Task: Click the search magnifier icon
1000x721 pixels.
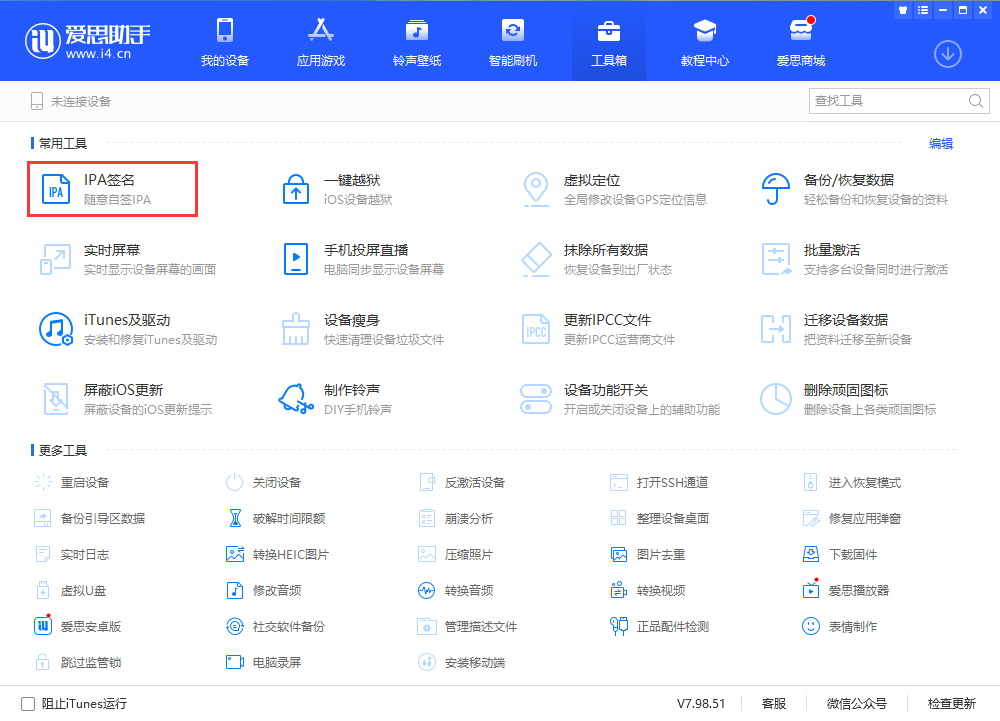Action: [975, 101]
